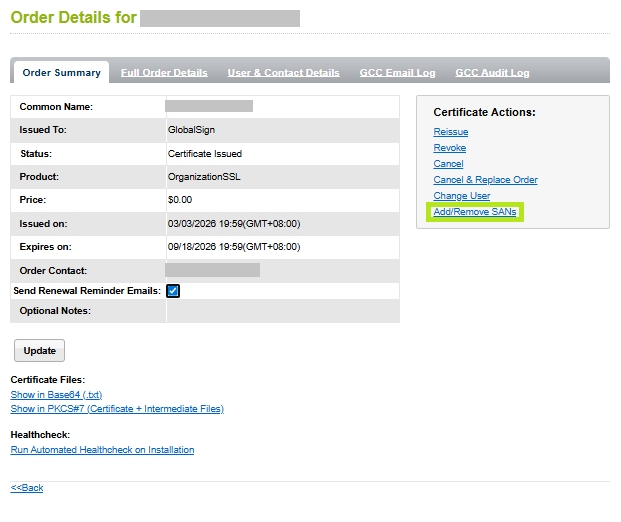Click the Cancel link under Certificate Actions
The width and height of the screenshot is (621, 522).
[448, 164]
